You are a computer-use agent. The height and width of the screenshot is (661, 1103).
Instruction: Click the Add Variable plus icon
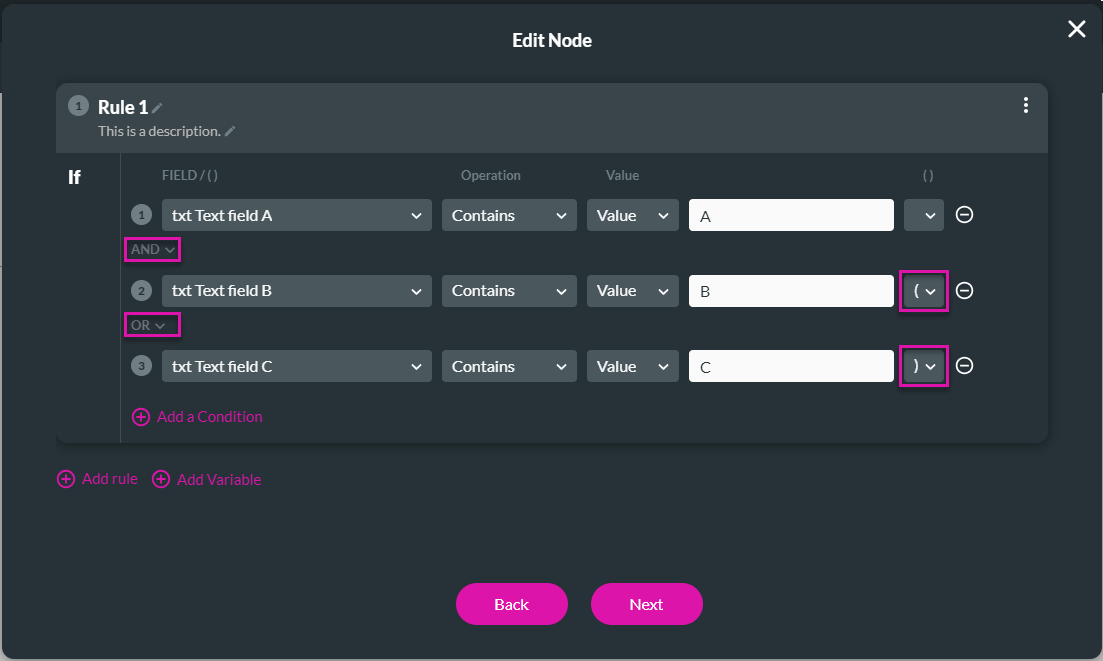[x=161, y=479]
